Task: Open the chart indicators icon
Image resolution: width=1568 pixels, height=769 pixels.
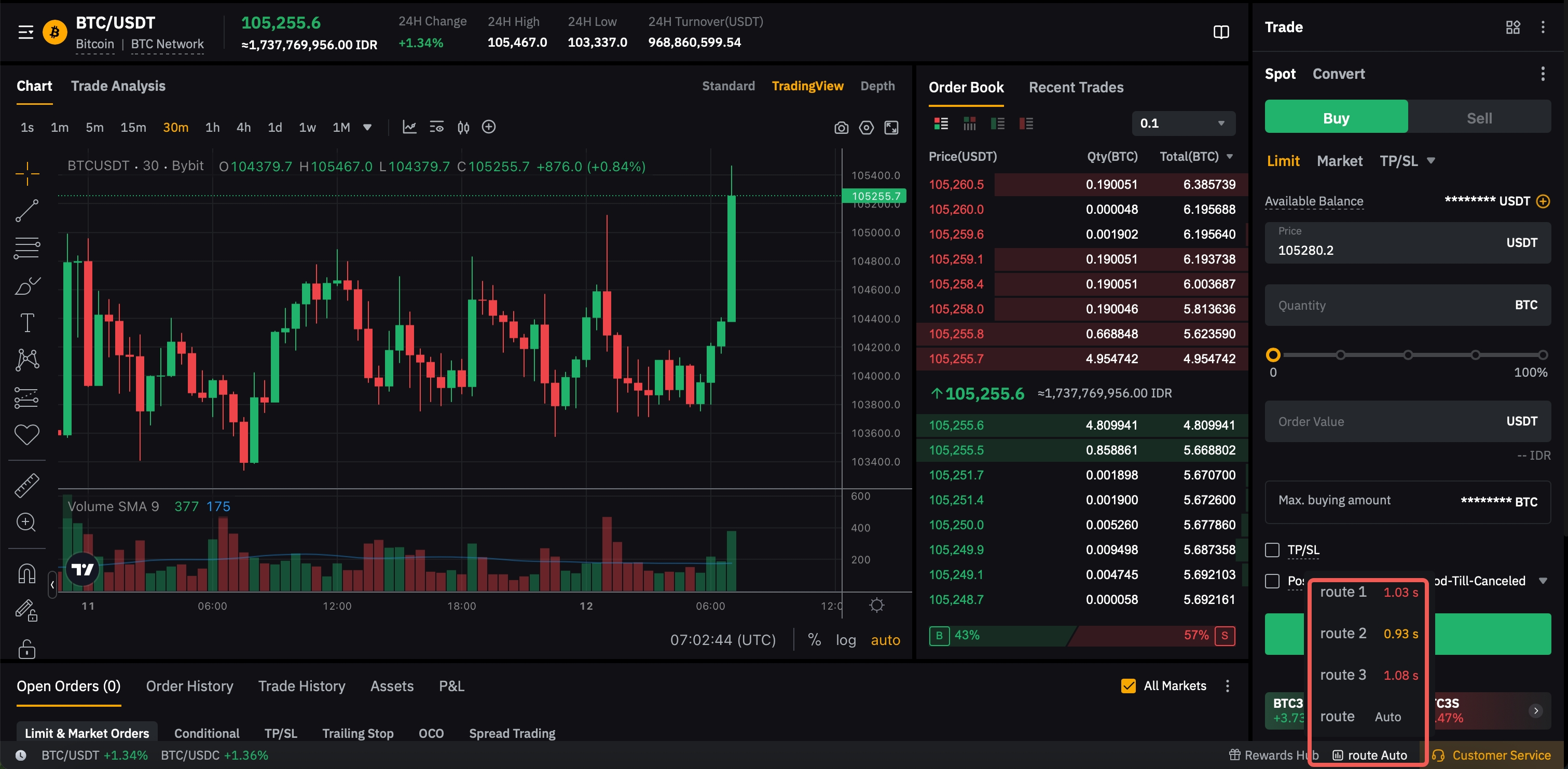Action: (409, 127)
